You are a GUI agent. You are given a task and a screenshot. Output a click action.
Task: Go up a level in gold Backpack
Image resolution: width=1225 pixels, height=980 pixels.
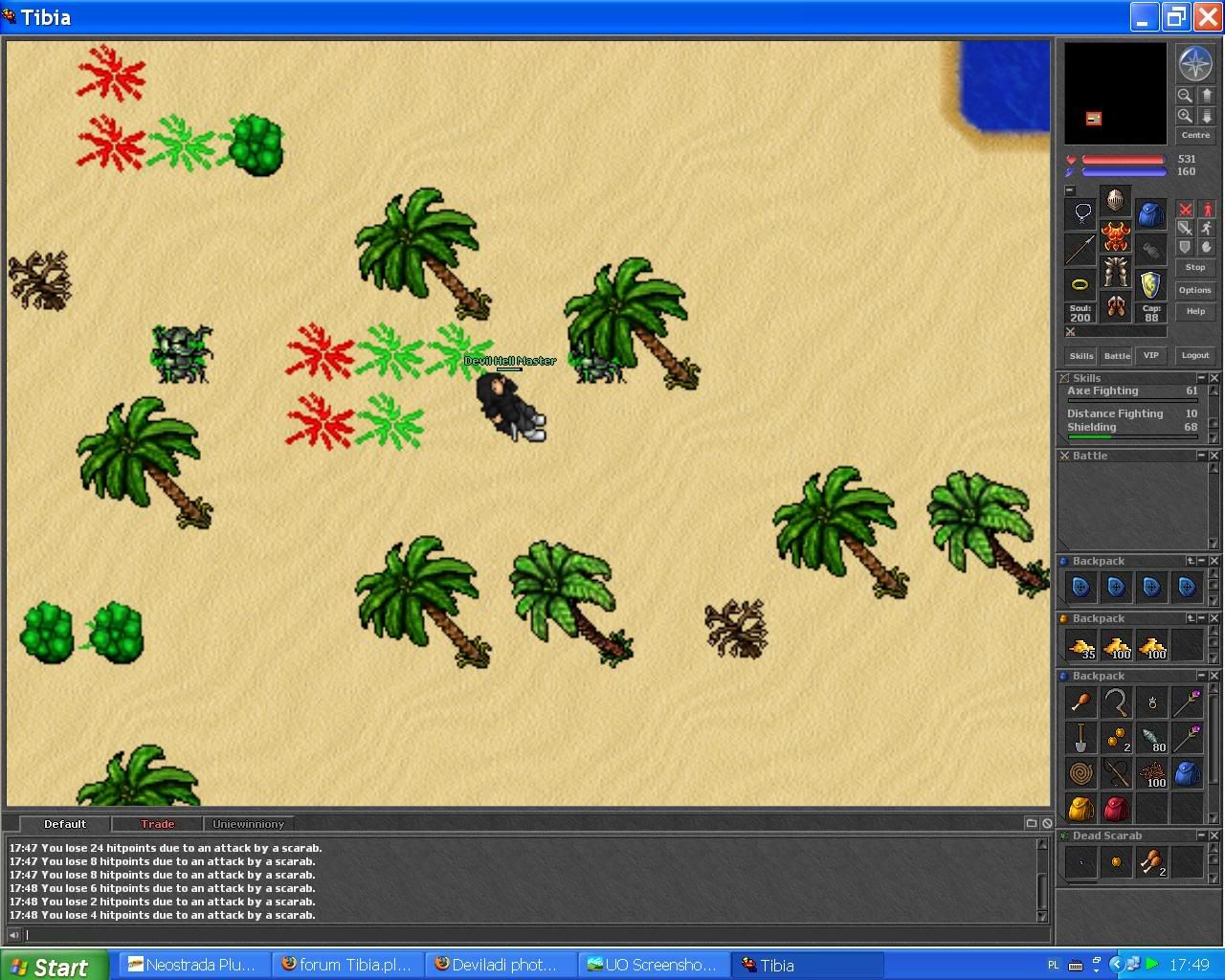click(x=1191, y=618)
